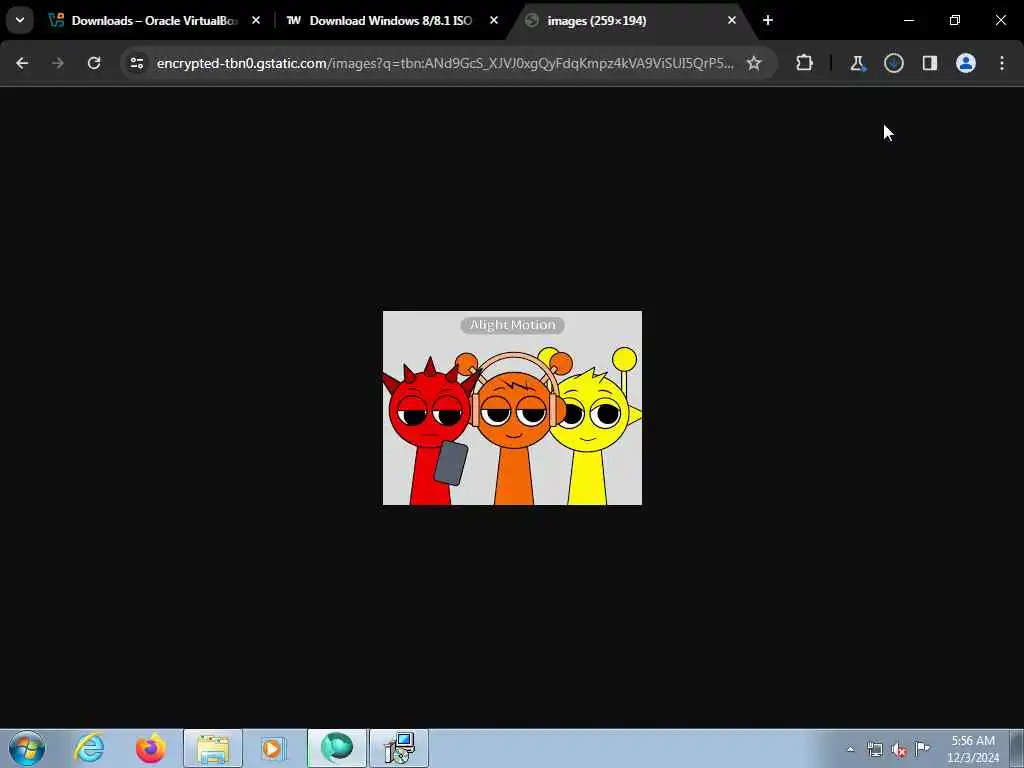Open the Windows Start menu
The height and width of the screenshot is (768, 1024).
point(27,748)
